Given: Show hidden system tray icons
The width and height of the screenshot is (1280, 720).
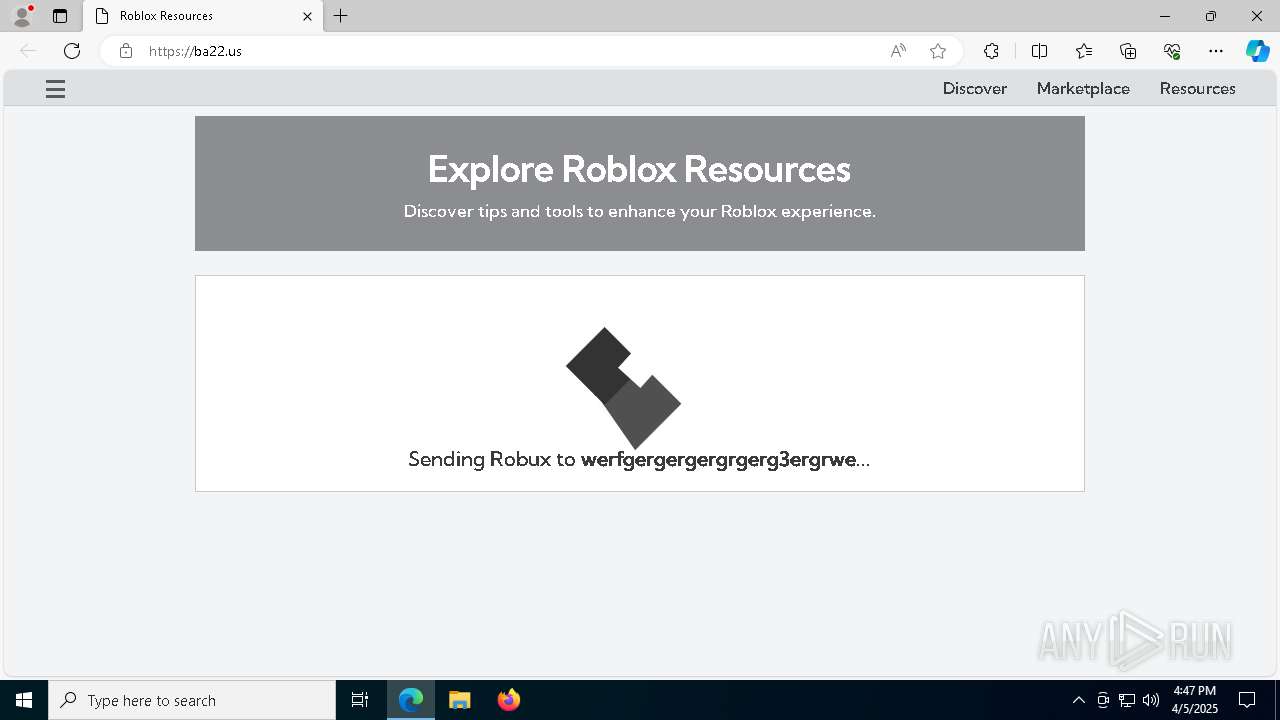Looking at the screenshot, I should (x=1078, y=700).
